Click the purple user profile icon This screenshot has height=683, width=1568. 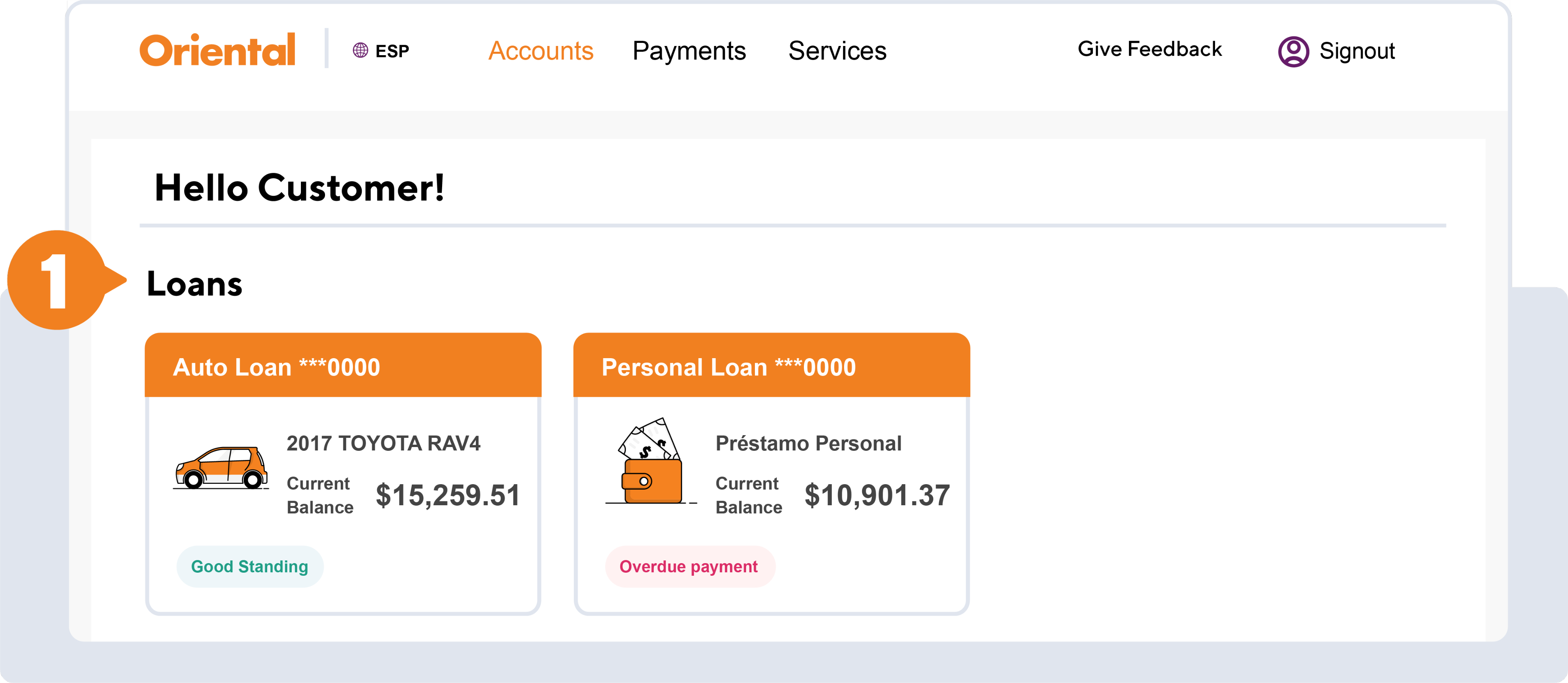point(1293,51)
